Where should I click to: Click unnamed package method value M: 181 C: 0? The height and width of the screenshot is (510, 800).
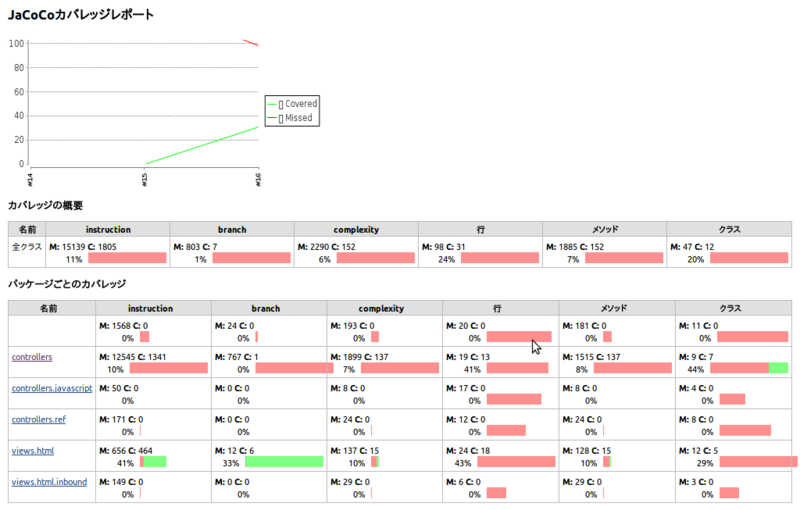pos(585,325)
